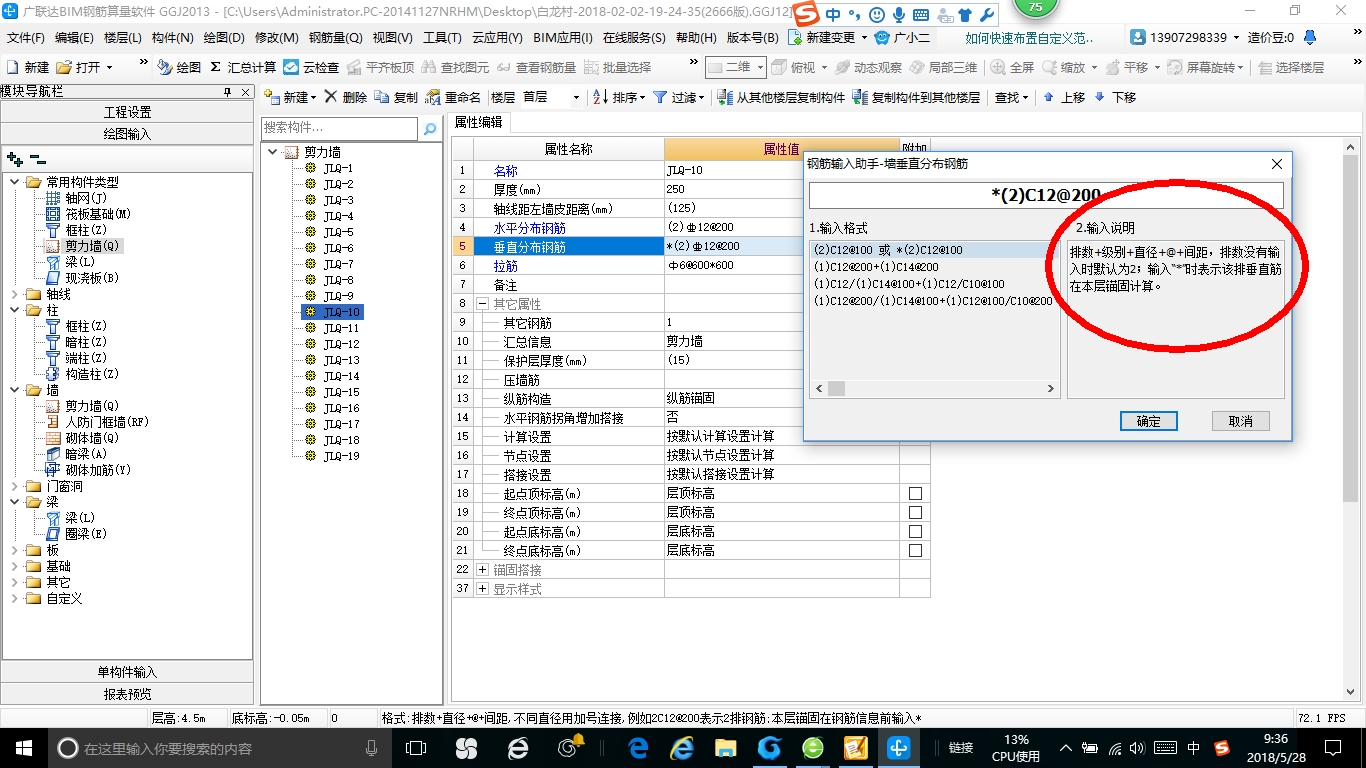
Task: Open File Explorer from the taskbar
Action: click(x=727, y=747)
